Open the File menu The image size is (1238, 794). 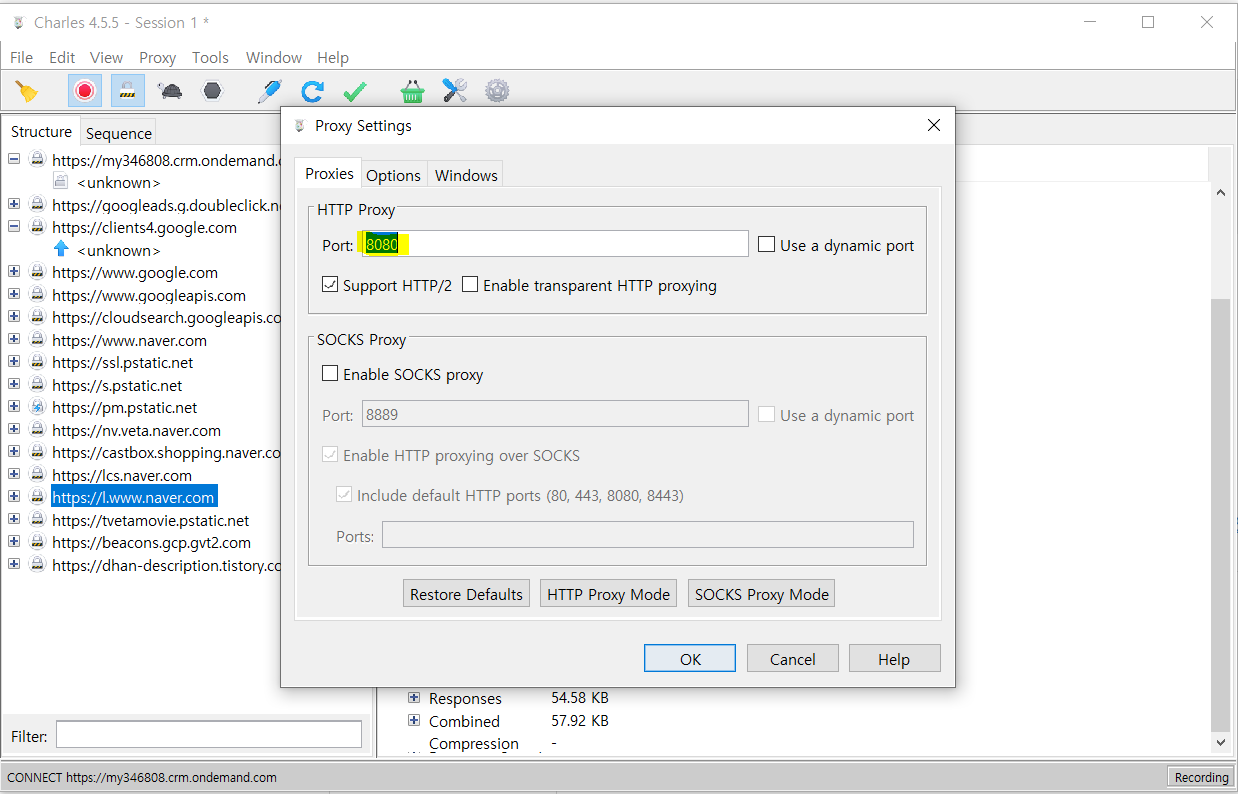(21, 57)
